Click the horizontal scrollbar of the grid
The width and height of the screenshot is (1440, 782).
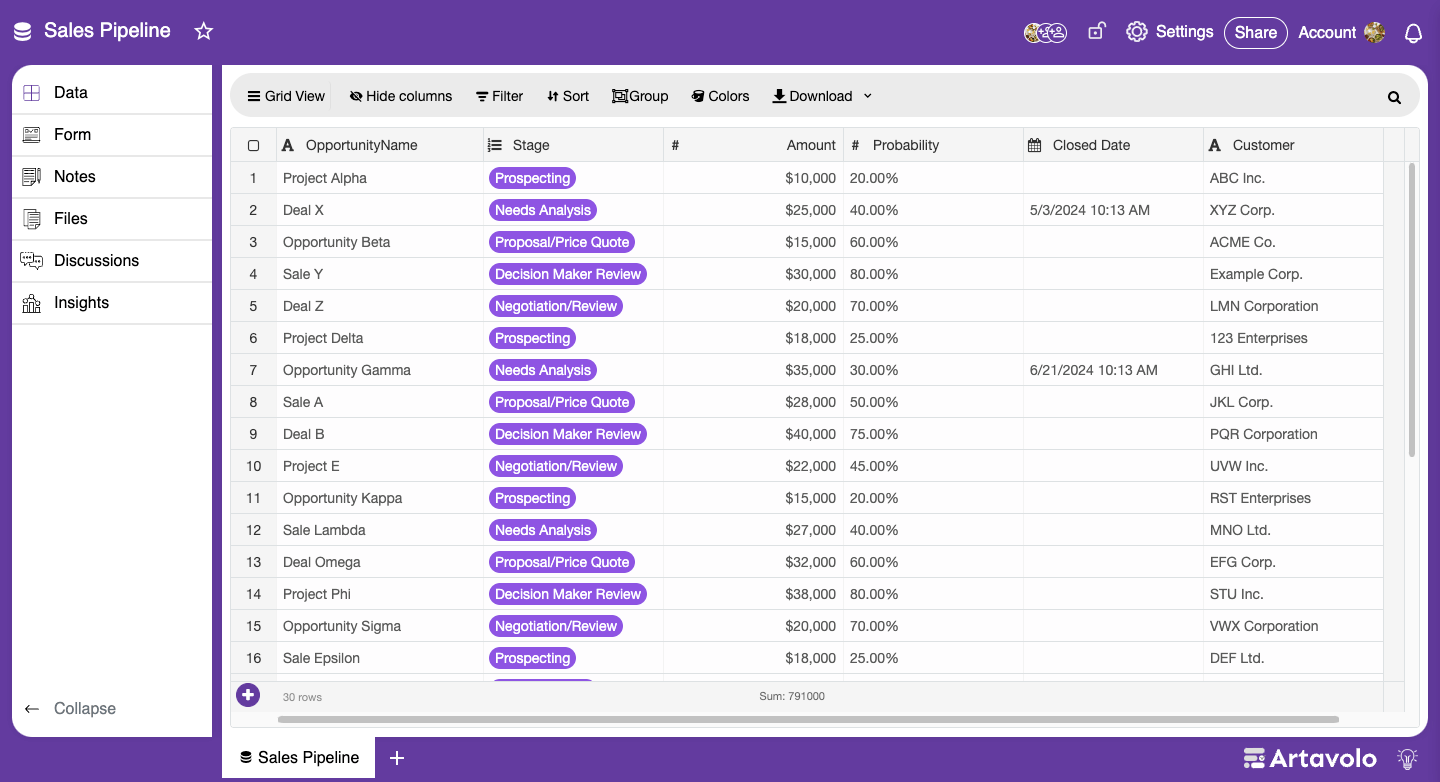[x=808, y=719]
